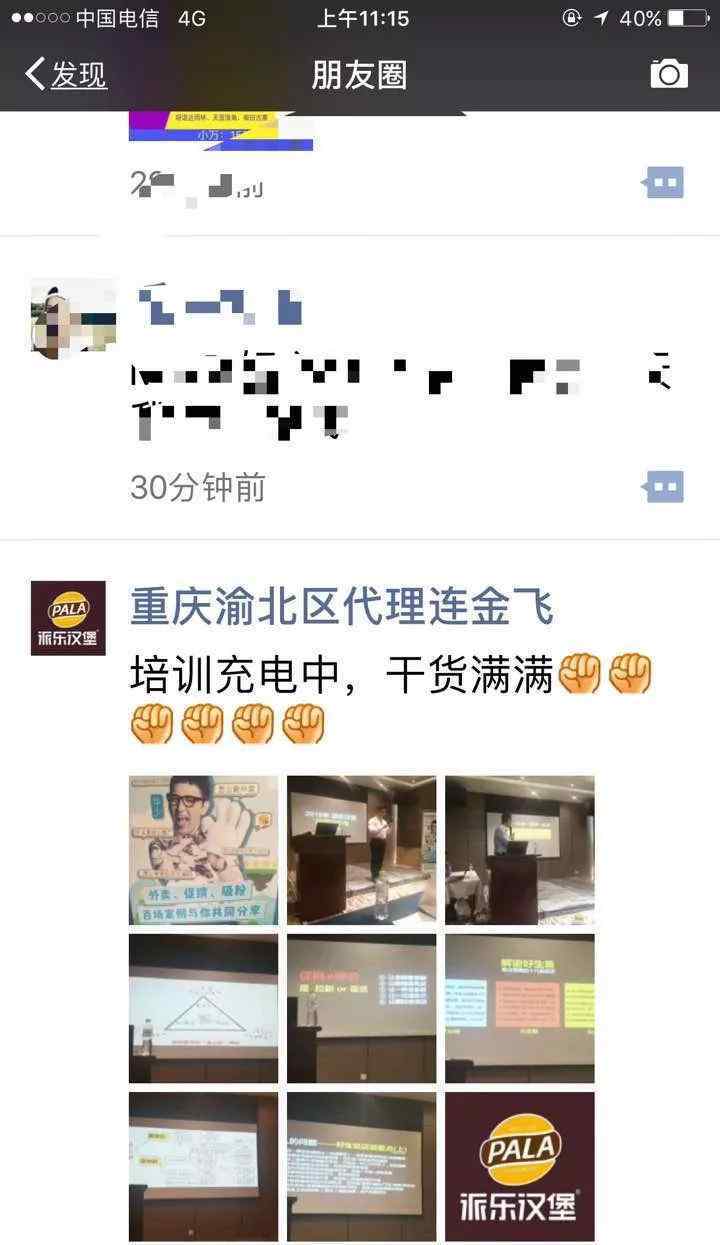Tap the camera icon to post a moment
Viewport: 720px width, 1245px height.
pyautogui.click(x=669, y=74)
